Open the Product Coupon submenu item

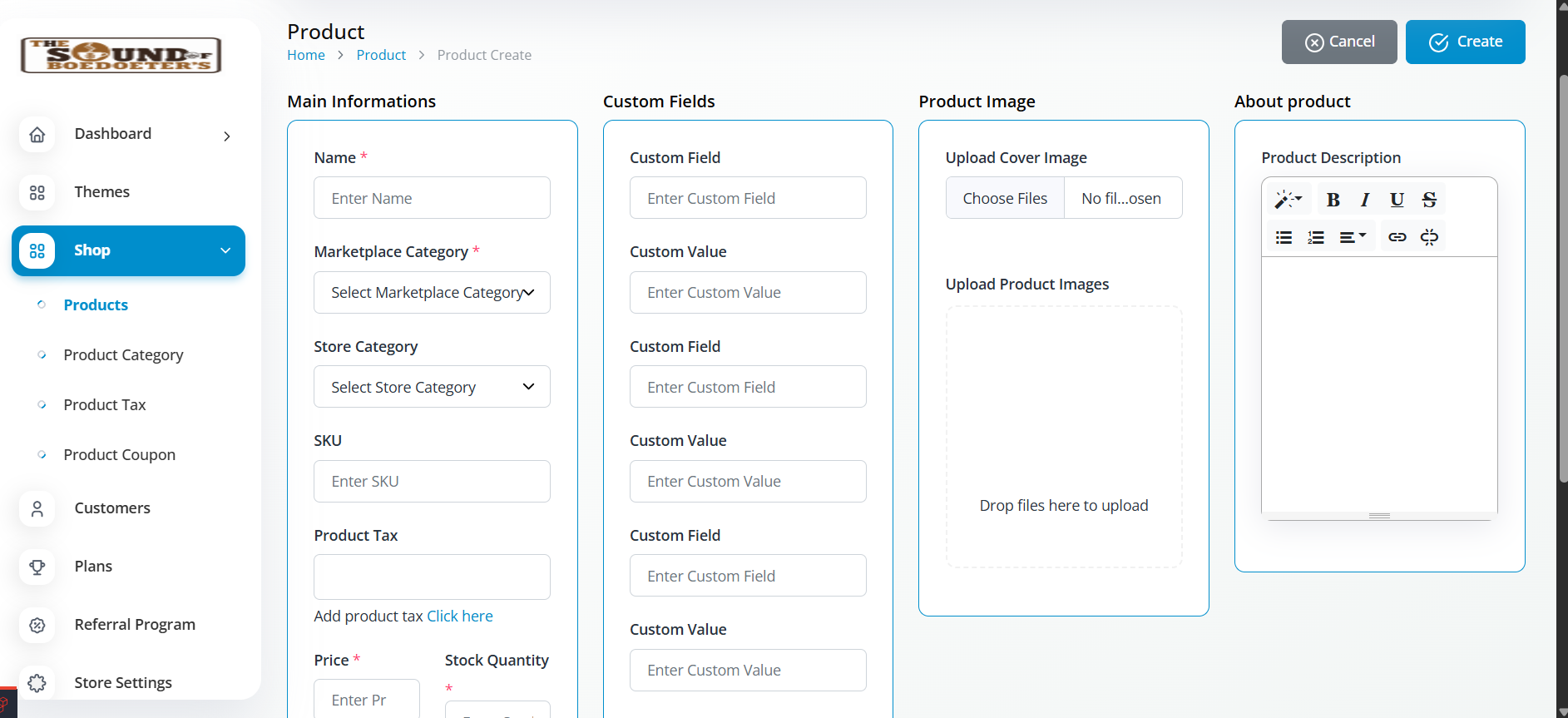120,455
